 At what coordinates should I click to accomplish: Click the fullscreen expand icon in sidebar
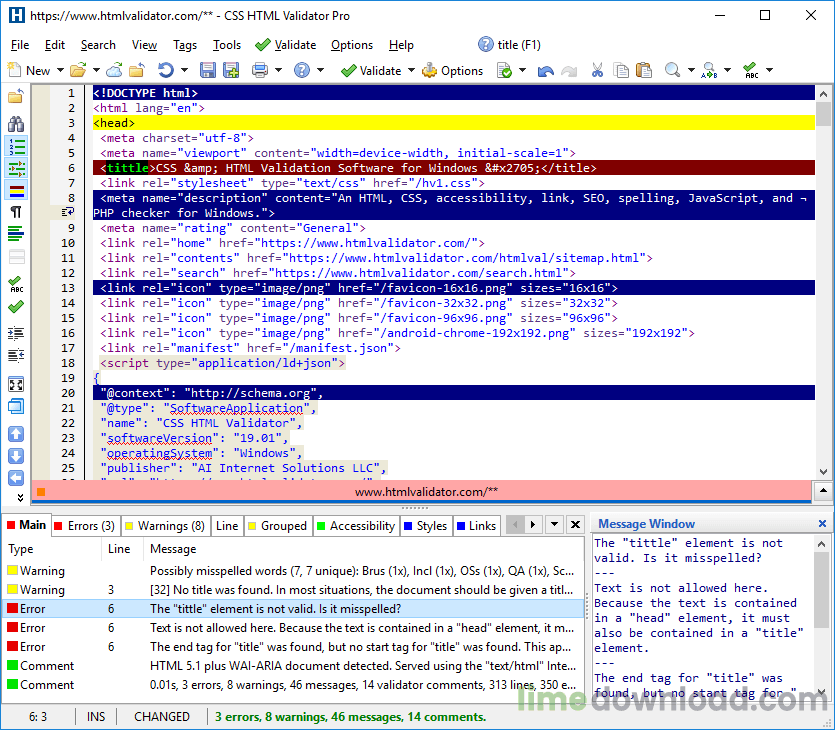tap(16, 384)
